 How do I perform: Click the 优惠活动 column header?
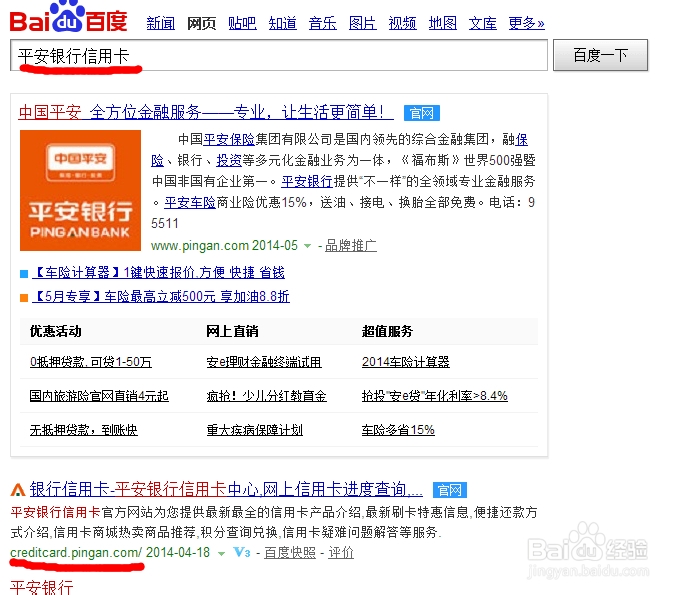coord(56,331)
